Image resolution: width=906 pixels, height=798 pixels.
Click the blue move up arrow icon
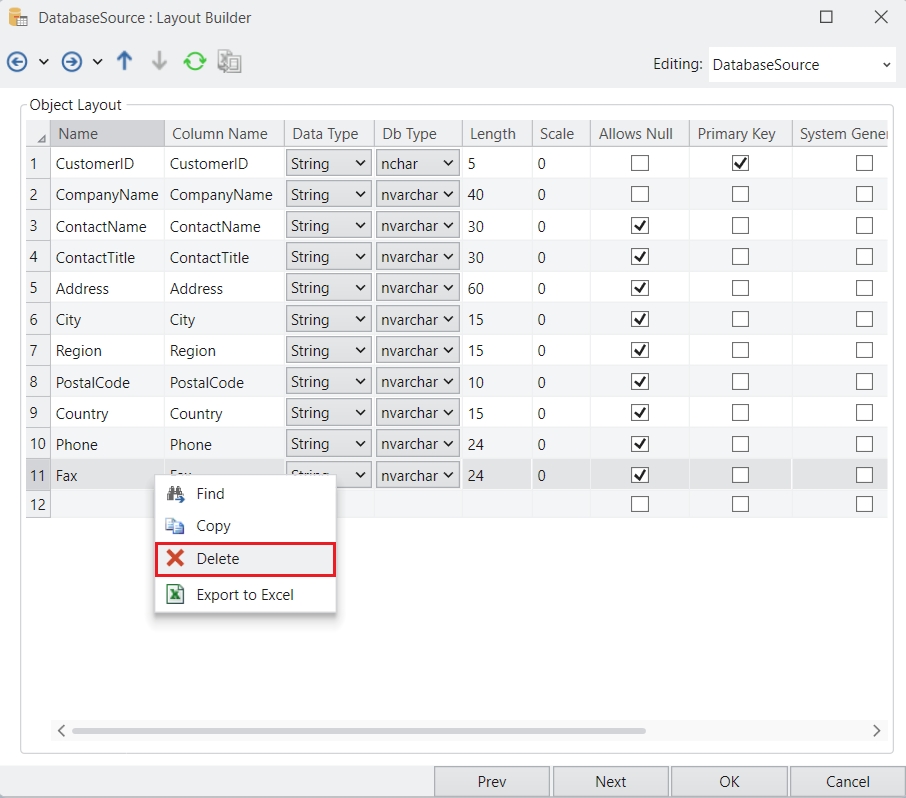(124, 62)
